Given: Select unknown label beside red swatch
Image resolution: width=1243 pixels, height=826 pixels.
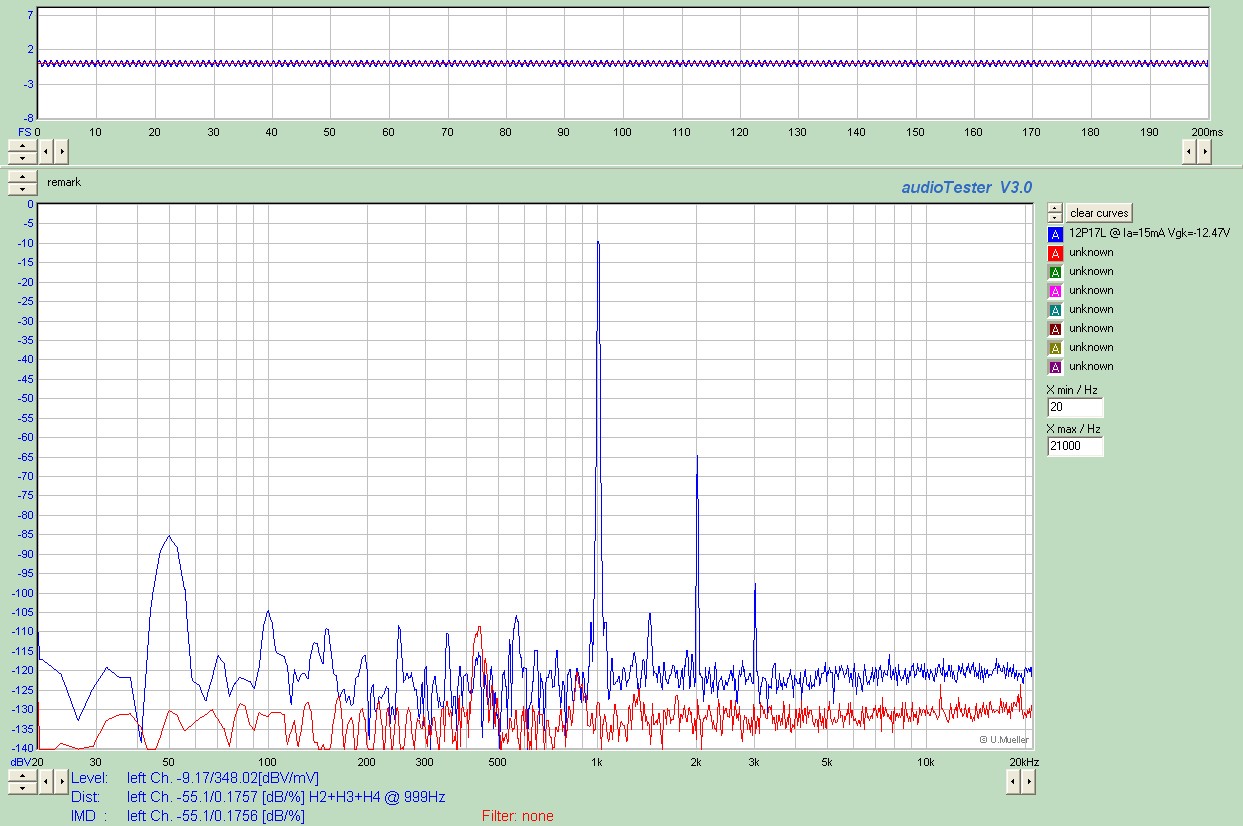Looking at the screenshot, I should point(1091,252).
